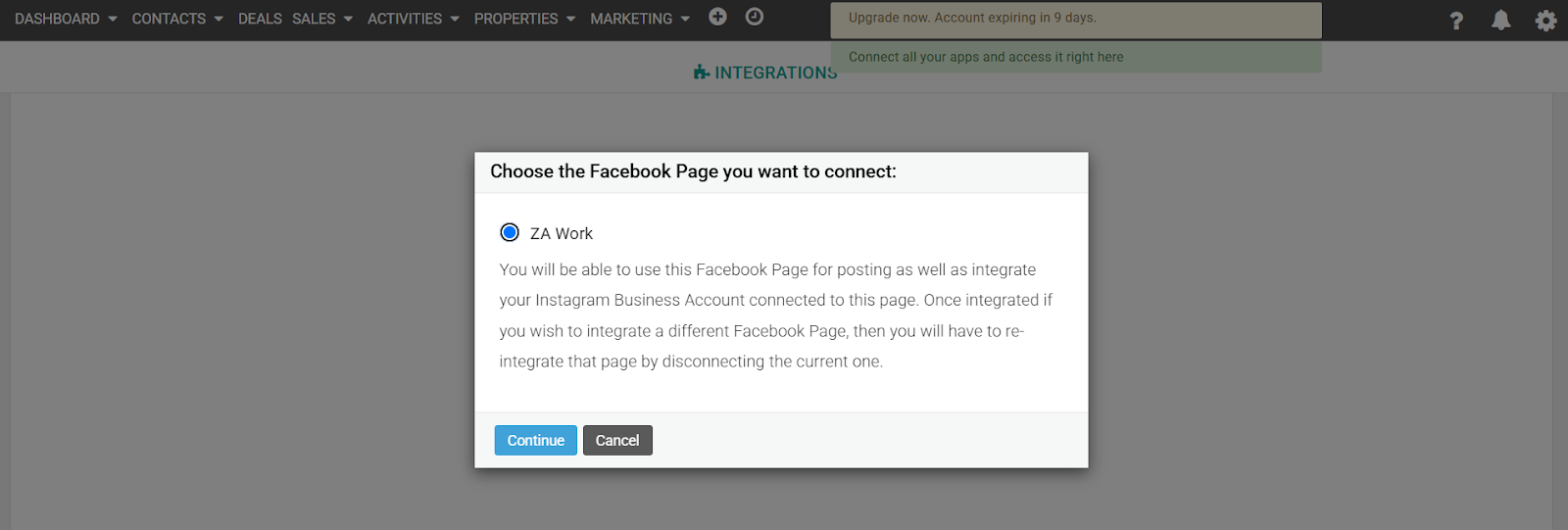Expand the Activities dropdown arrow

pyautogui.click(x=455, y=19)
